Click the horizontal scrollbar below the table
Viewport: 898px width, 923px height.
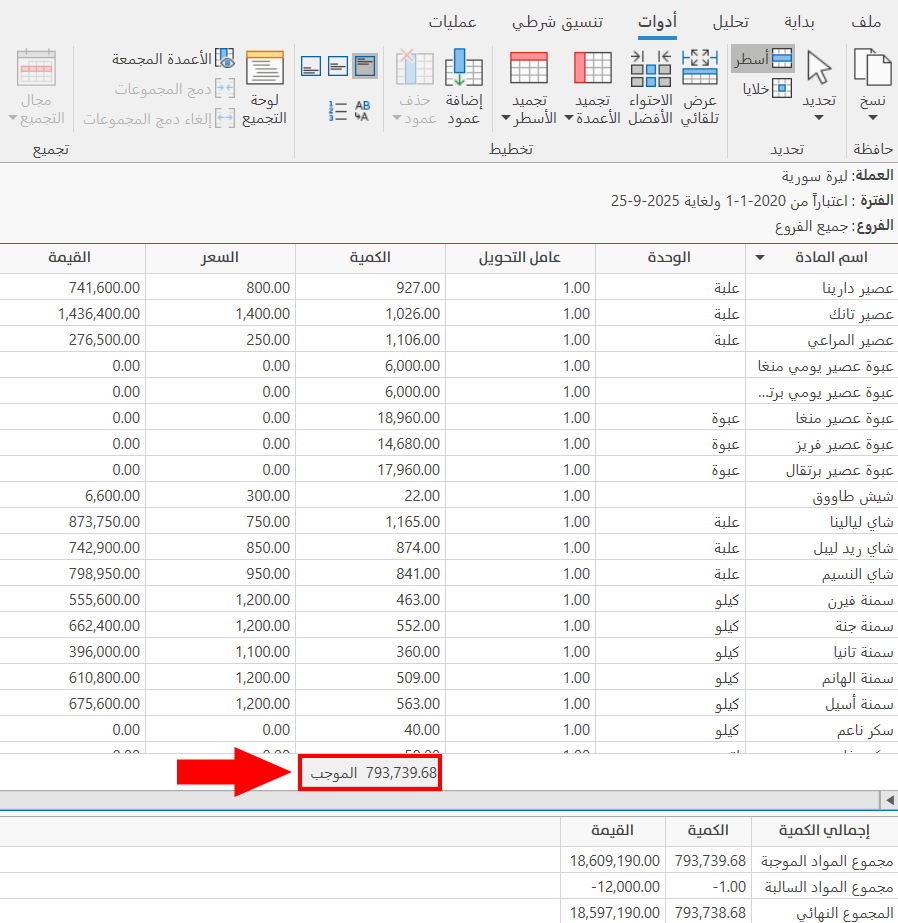pos(450,798)
